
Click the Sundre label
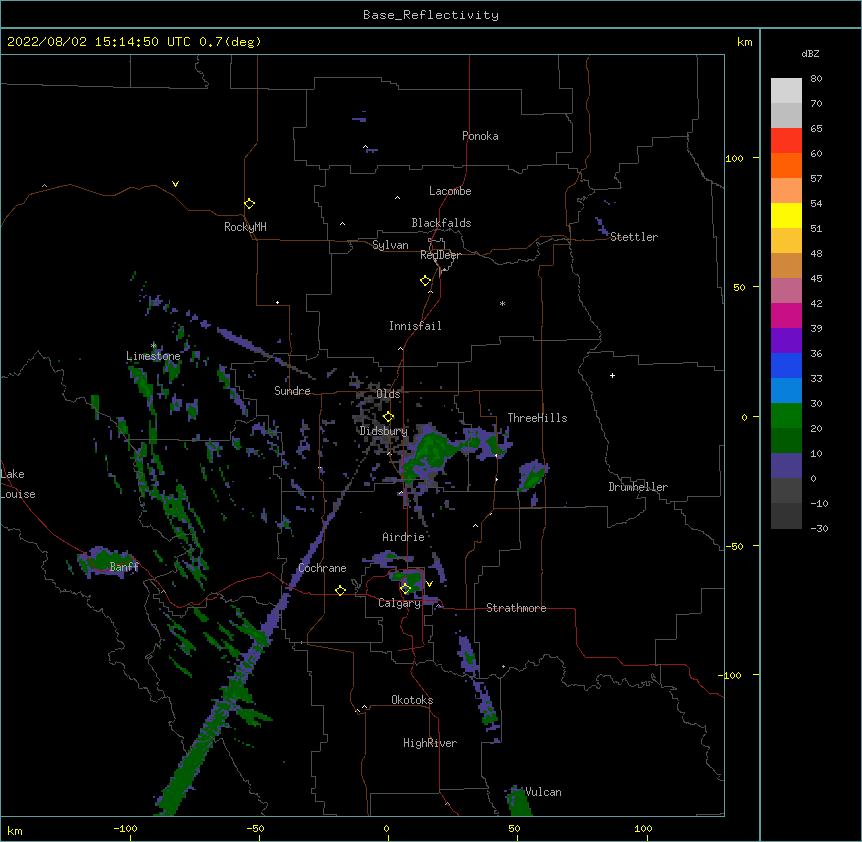[292, 391]
